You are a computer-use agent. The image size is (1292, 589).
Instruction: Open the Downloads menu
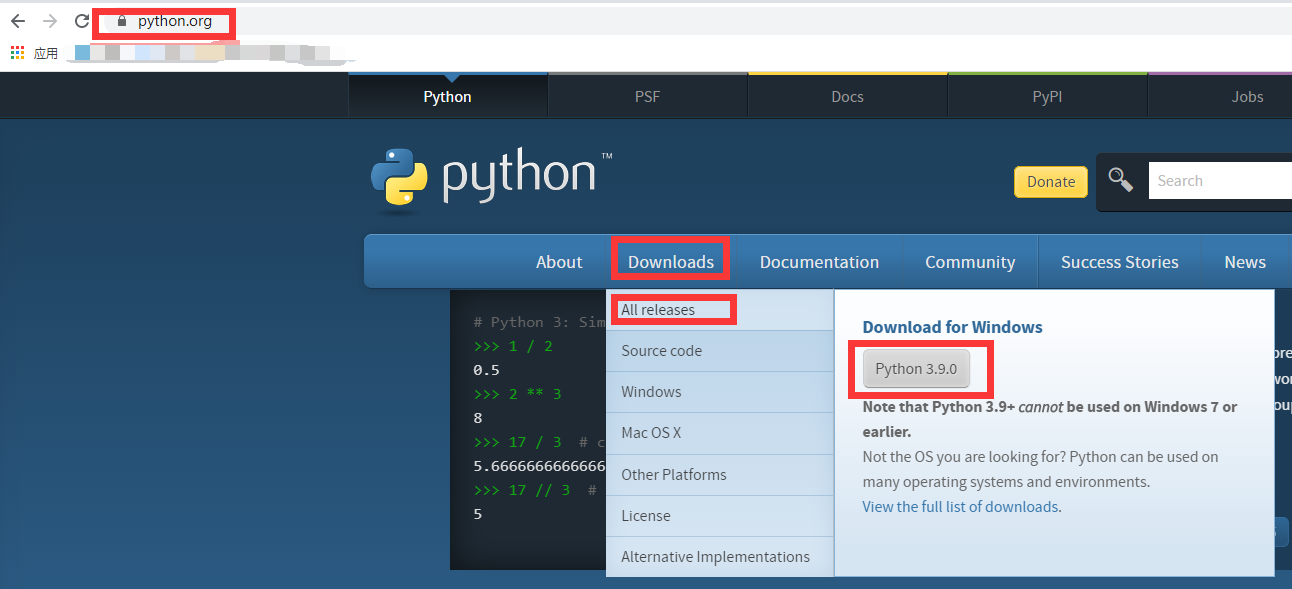[670, 261]
